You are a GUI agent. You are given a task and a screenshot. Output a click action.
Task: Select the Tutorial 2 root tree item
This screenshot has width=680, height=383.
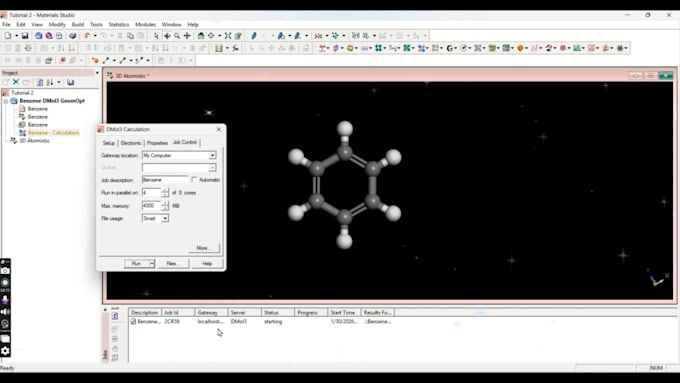tap(22, 93)
